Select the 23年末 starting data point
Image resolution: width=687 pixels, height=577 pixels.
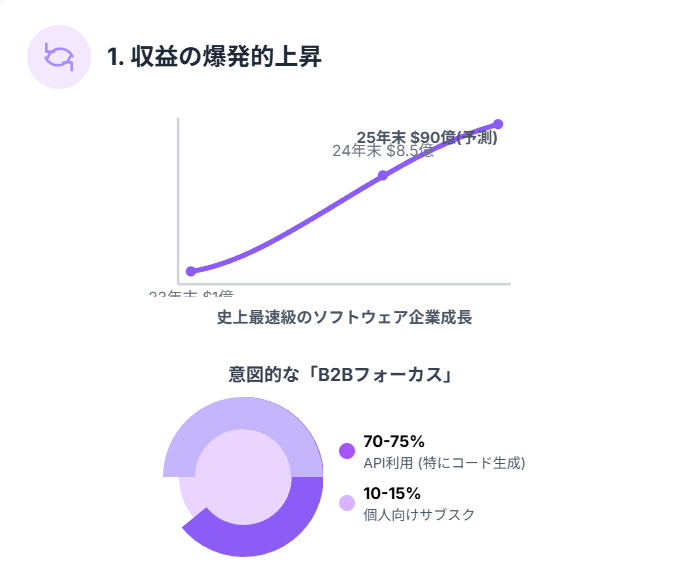pos(191,271)
